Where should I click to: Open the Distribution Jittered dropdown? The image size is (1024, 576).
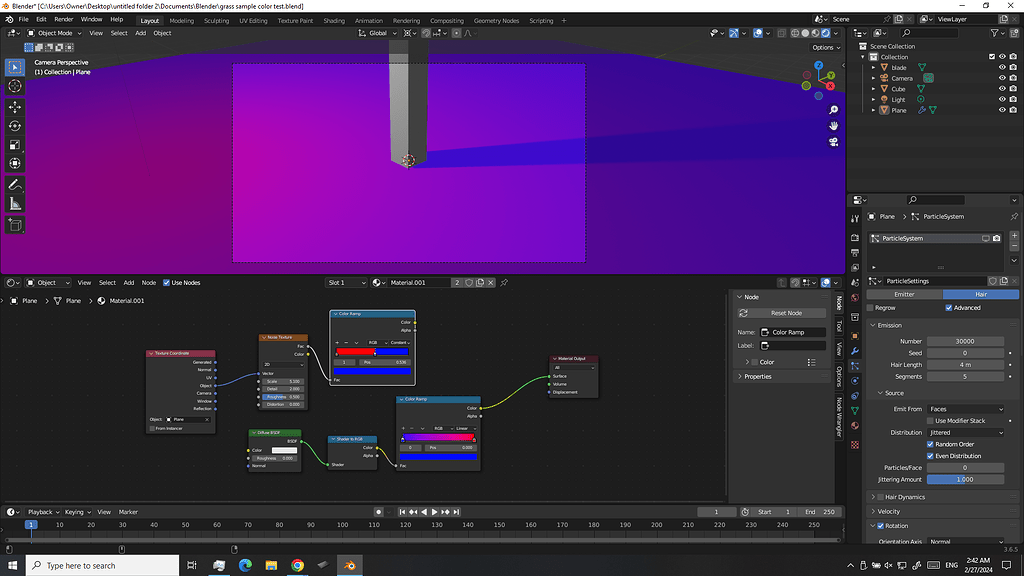coord(965,432)
